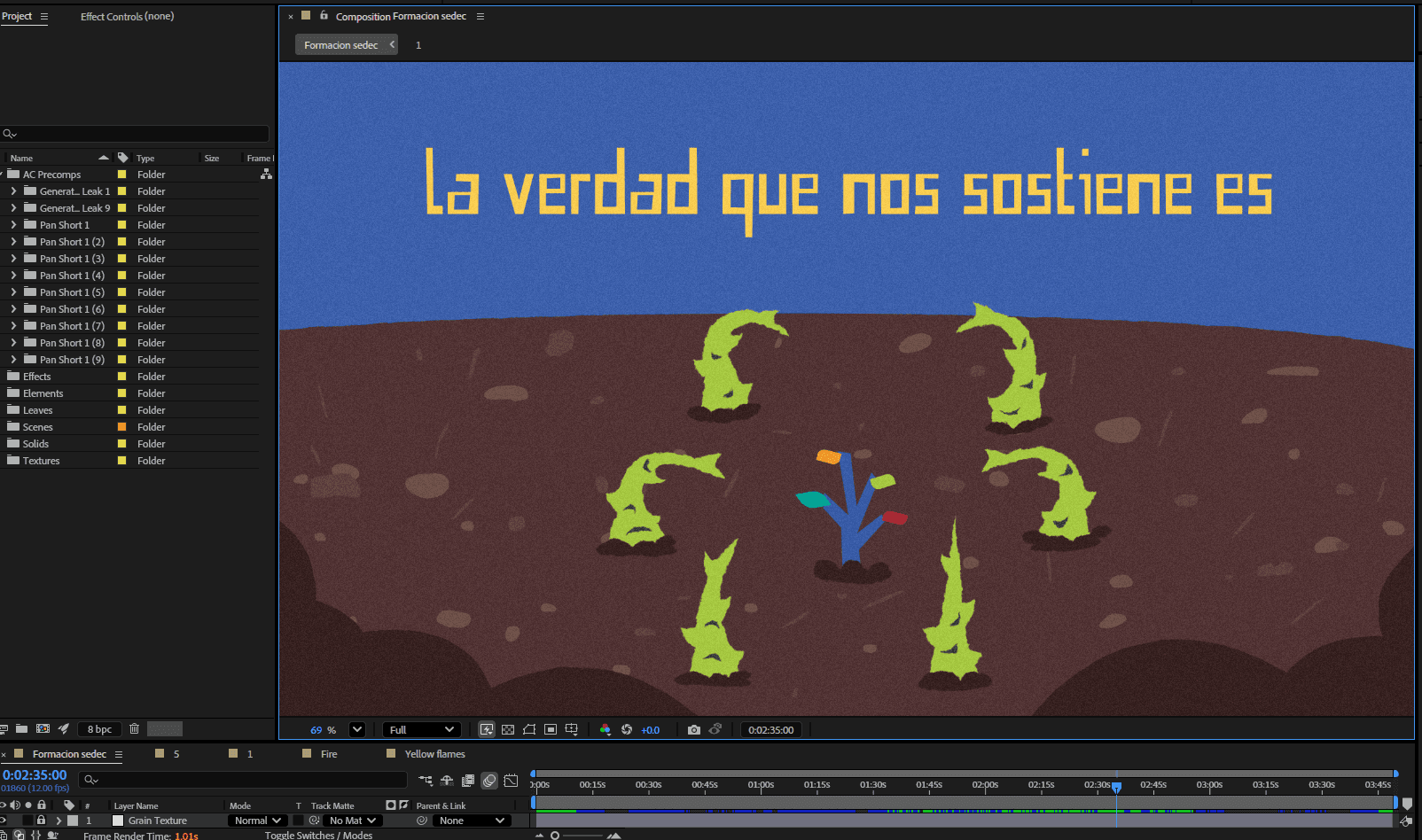Click composition navigator arrow beside Formacion sedec

[x=392, y=44]
